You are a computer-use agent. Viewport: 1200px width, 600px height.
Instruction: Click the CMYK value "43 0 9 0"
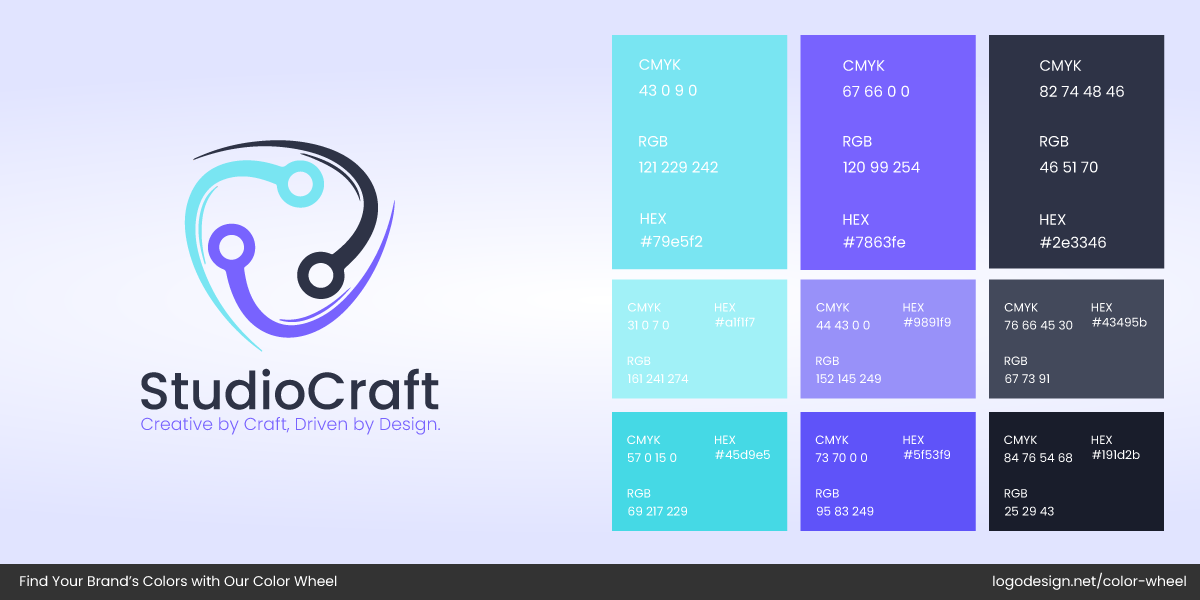pos(668,91)
